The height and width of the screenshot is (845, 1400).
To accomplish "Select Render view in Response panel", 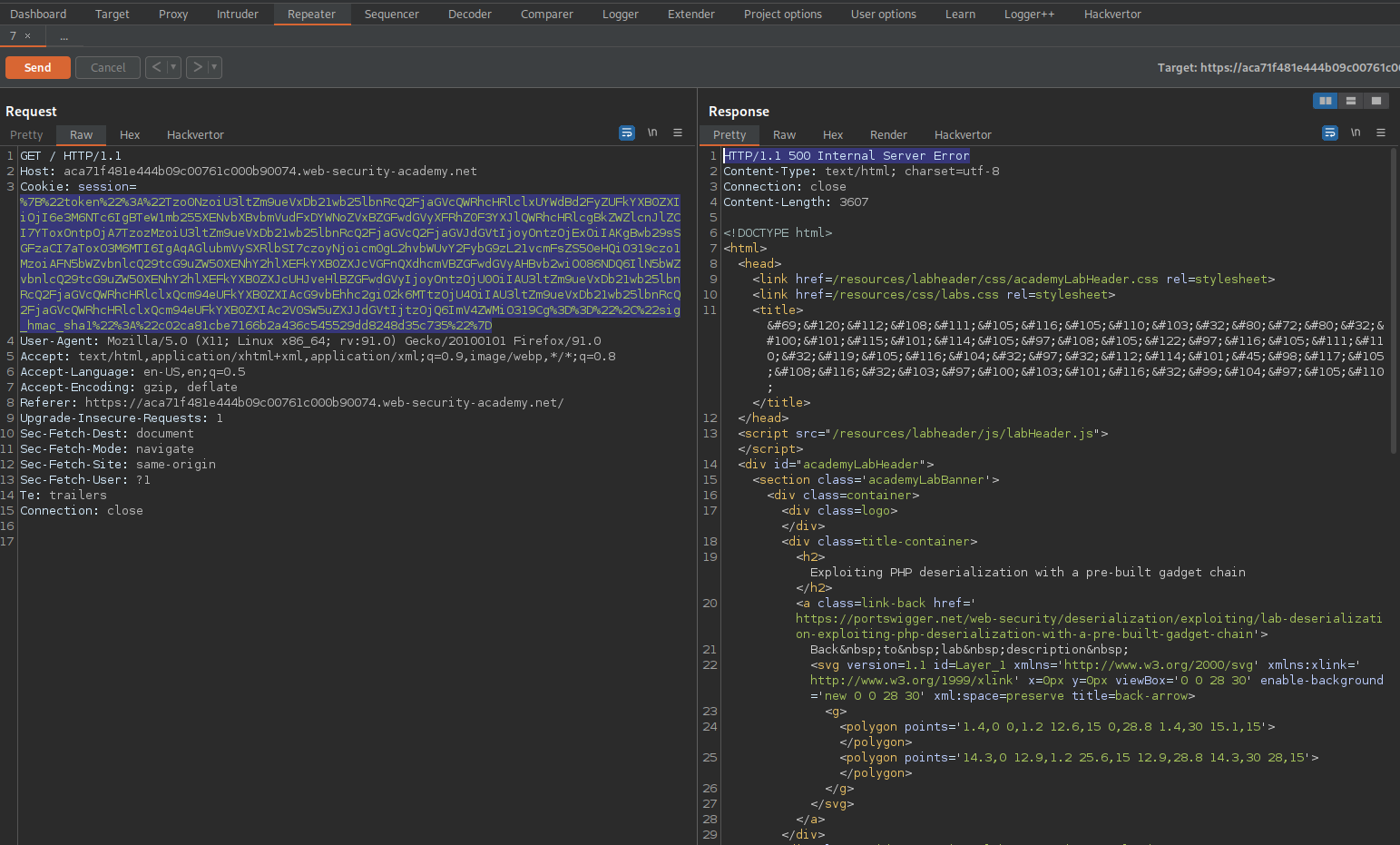I will point(889,134).
